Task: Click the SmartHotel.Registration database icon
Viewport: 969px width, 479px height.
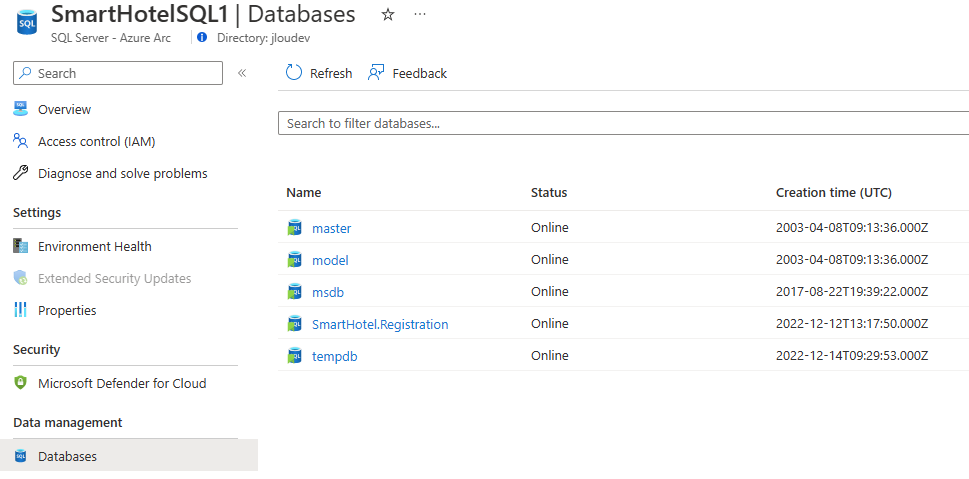Action: click(295, 324)
